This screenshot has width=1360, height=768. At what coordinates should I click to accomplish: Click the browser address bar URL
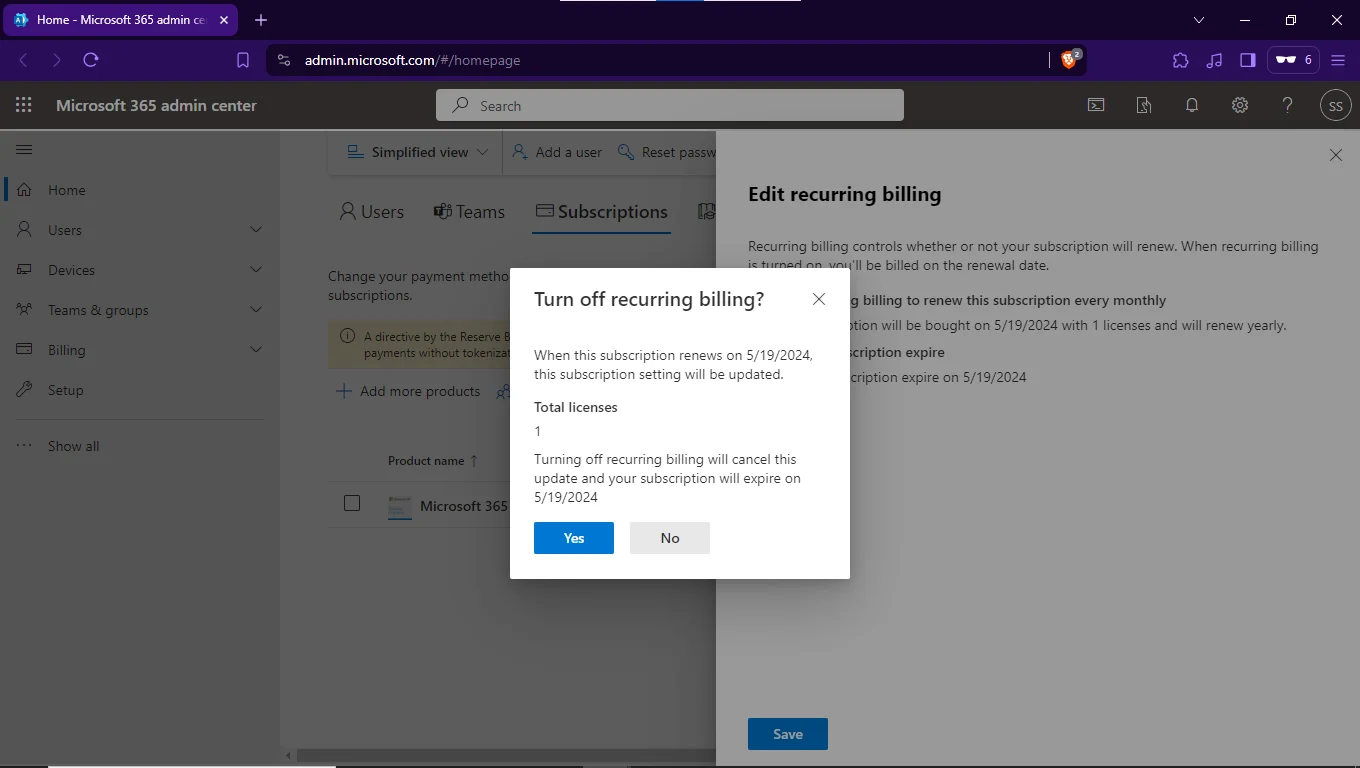point(412,60)
